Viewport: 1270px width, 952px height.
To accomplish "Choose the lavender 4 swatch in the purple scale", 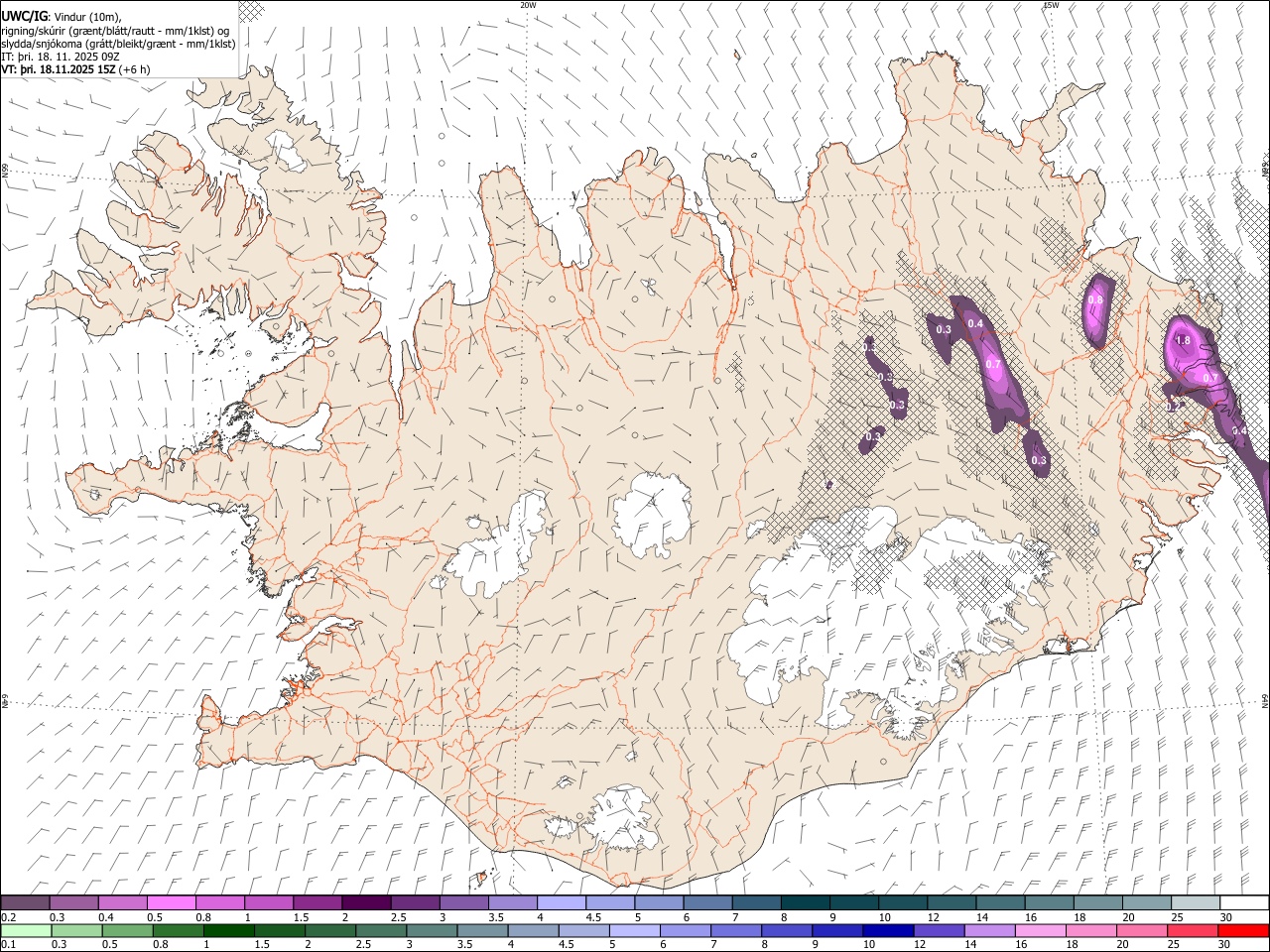I will (x=561, y=902).
